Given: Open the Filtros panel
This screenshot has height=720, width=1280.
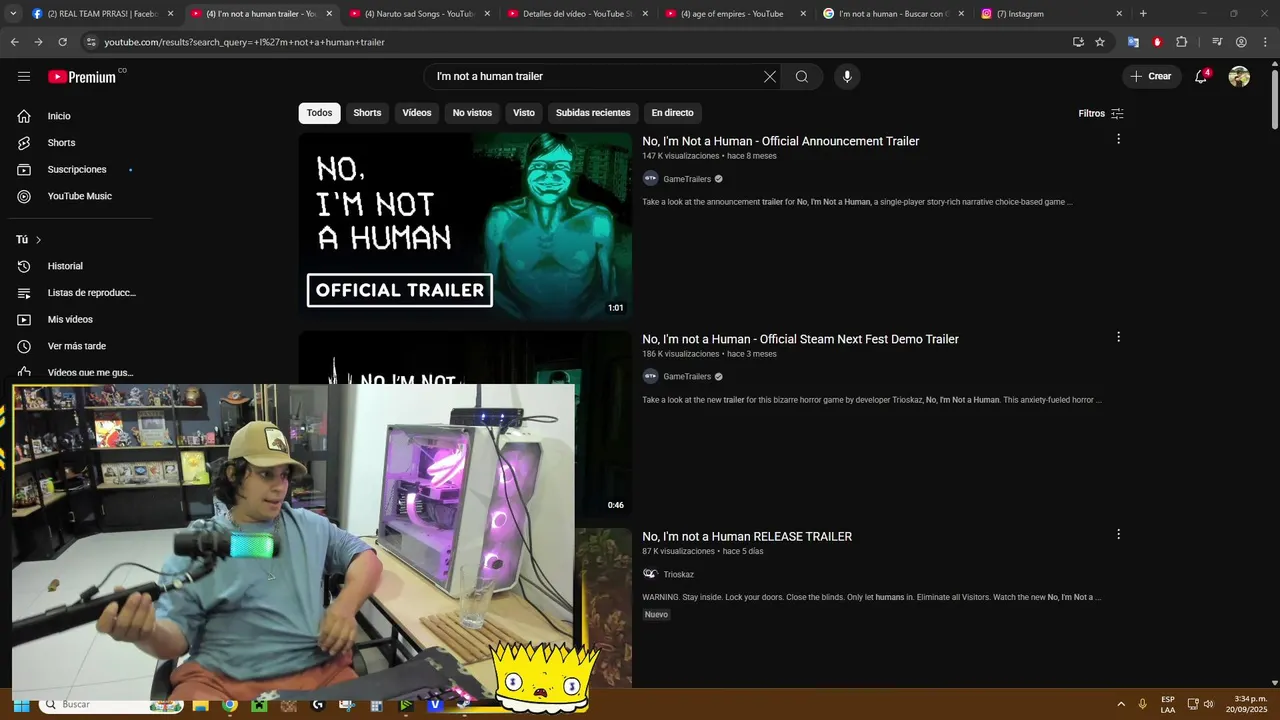Looking at the screenshot, I should (1101, 113).
